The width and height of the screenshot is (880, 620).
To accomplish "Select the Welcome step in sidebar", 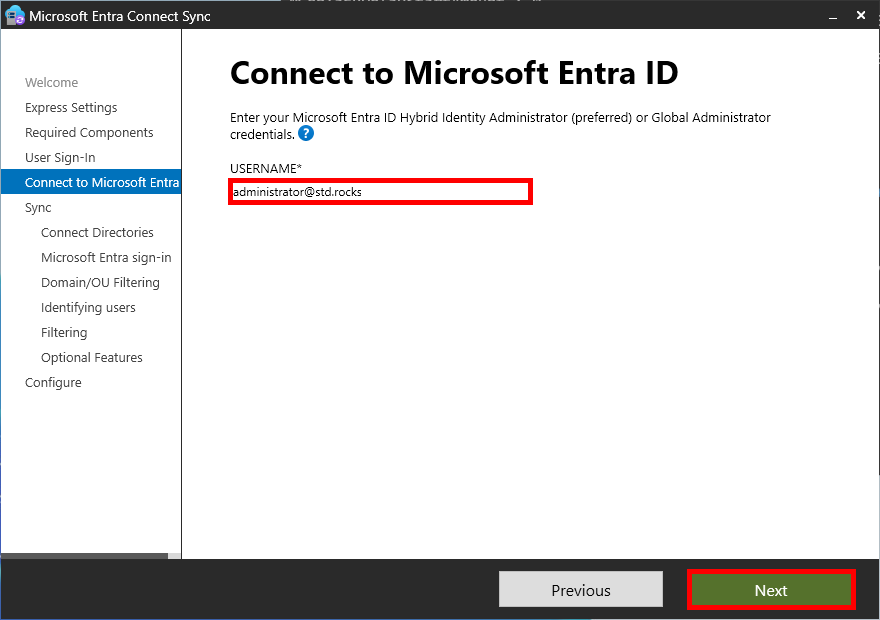I will 50,82.
